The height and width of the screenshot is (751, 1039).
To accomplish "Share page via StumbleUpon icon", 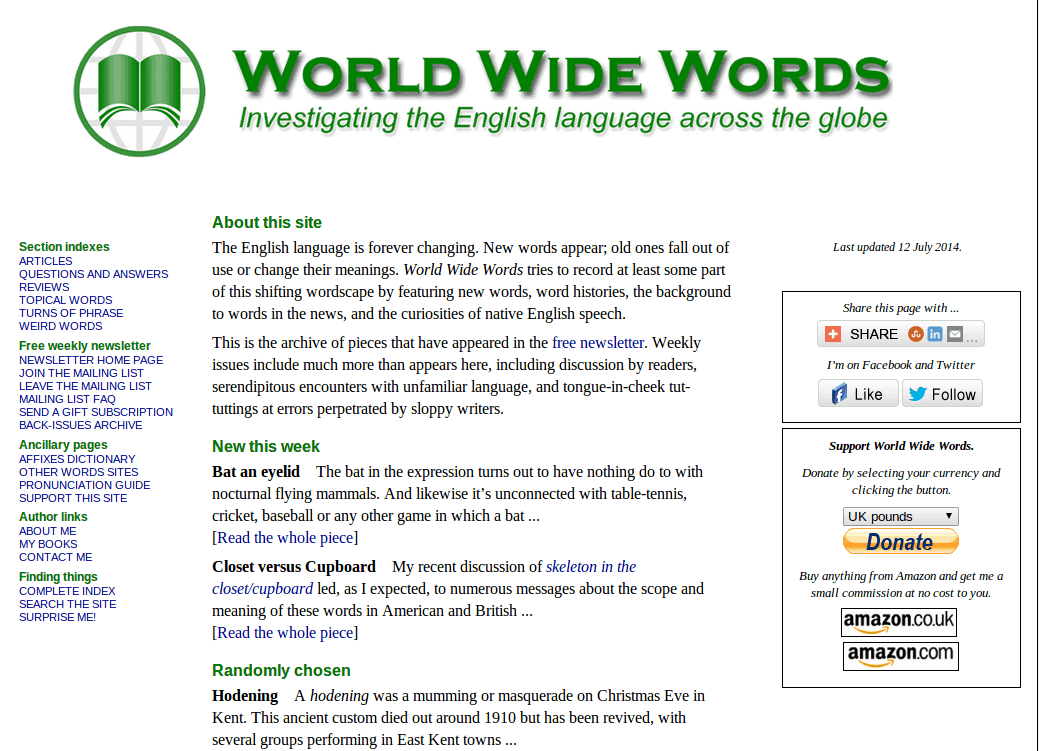I will (916, 334).
